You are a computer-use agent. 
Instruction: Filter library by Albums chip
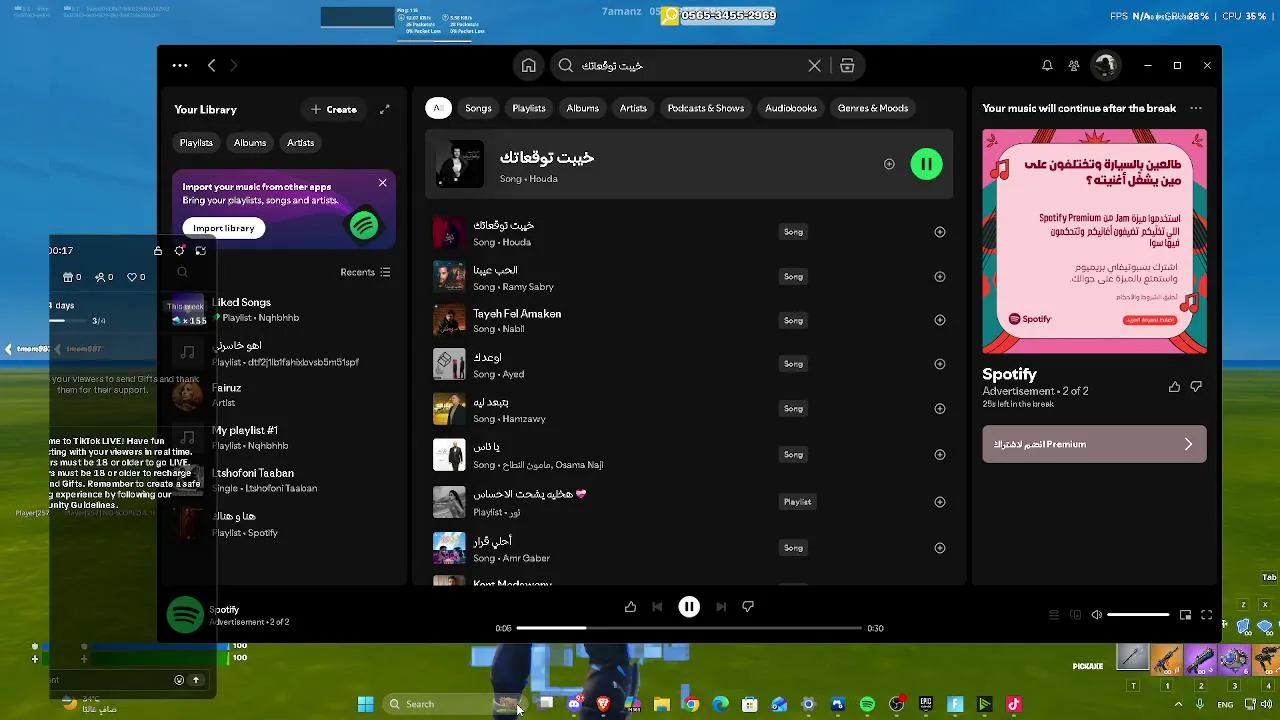[x=250, y=143]
